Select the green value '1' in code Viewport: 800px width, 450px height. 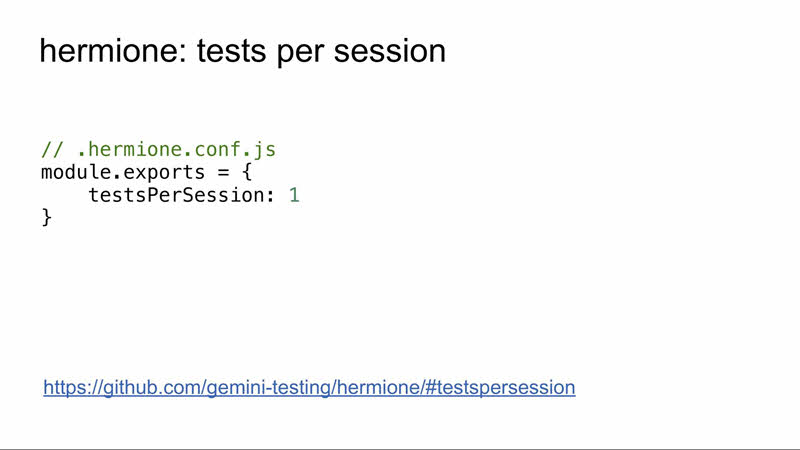pos(294,195)
